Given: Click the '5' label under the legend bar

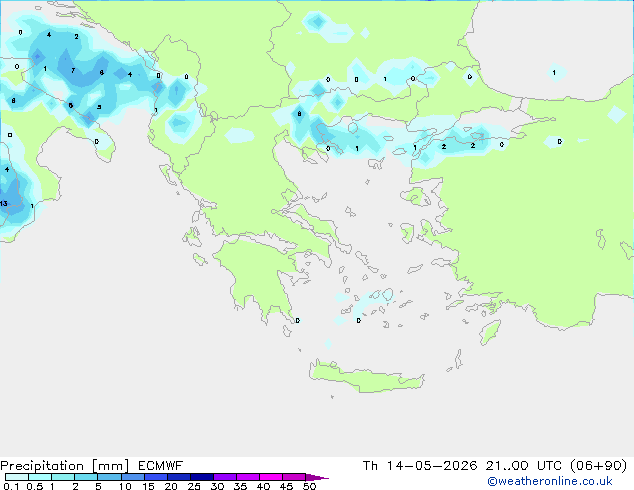Looking at the screenshot, I should point(98,486).
